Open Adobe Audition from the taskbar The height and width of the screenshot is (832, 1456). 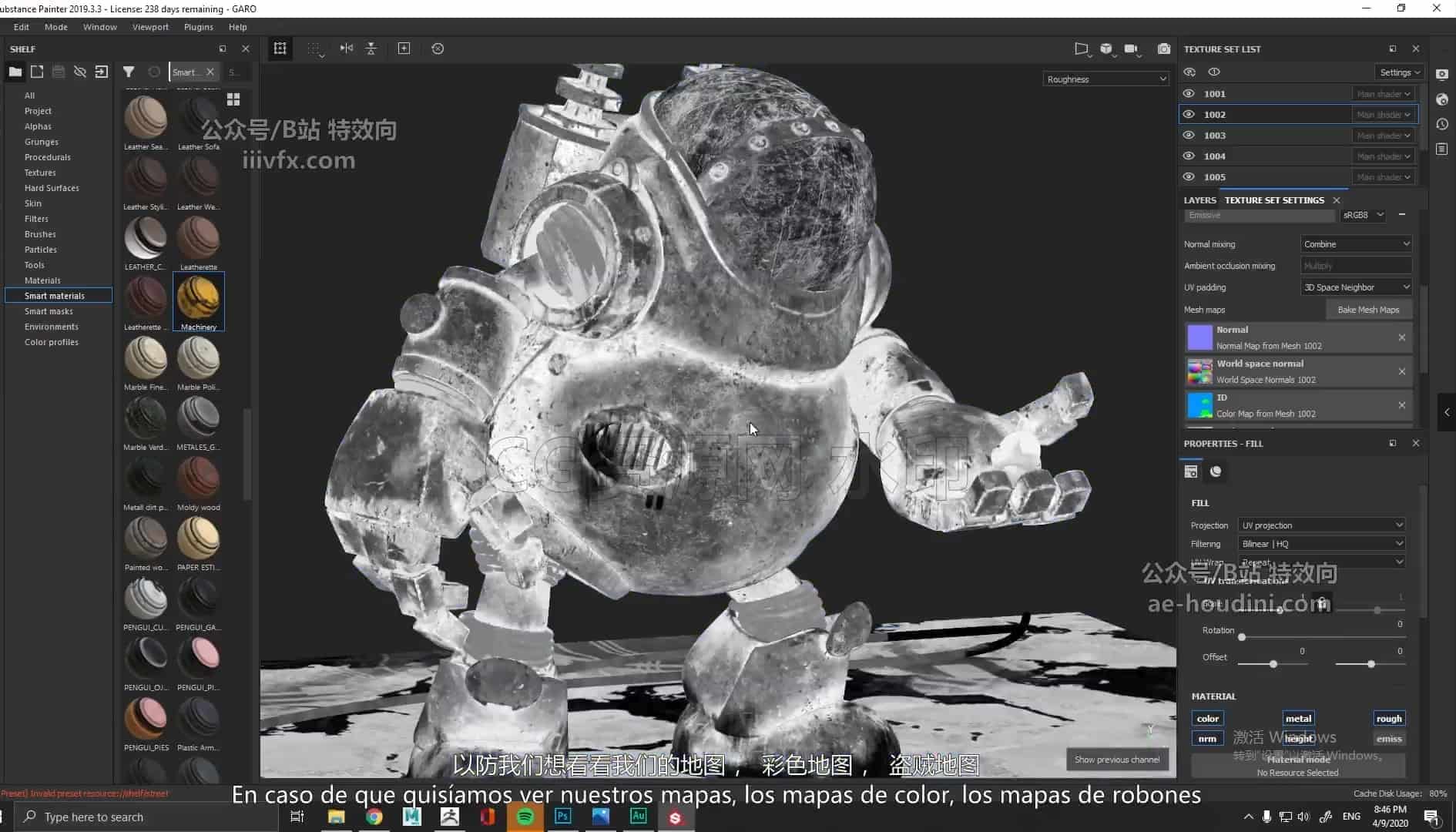click(x=639, y=817)
